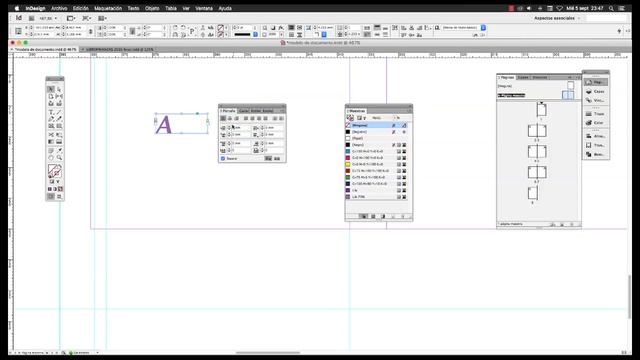The image size is (640, 360).
Task: Click Apply Color button in toolbox
Action: 50,189
